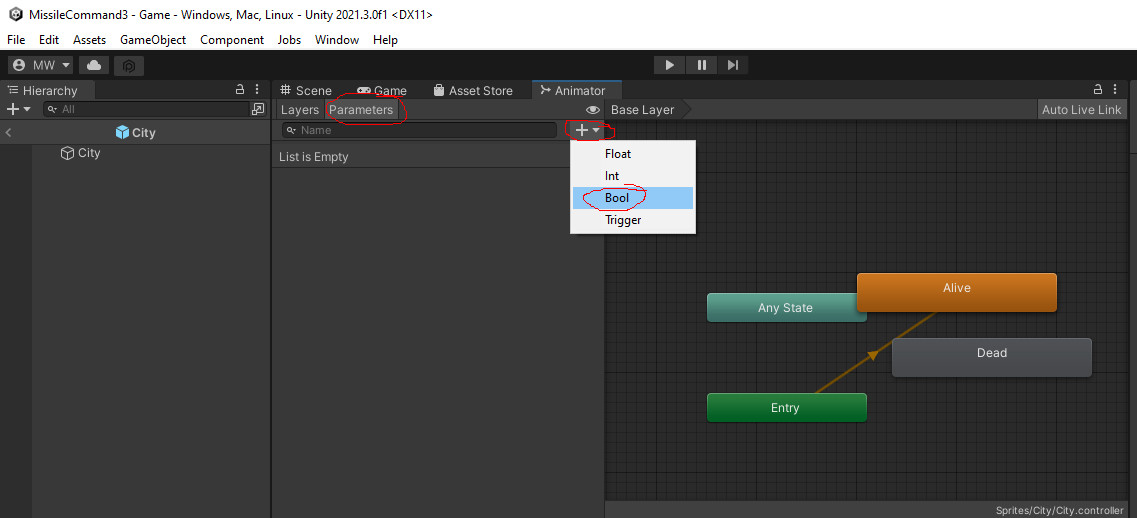1137x518 pixels.
Task: Go back using prefab back arrow
Action: pyautogui.click(x=9, y=132)
